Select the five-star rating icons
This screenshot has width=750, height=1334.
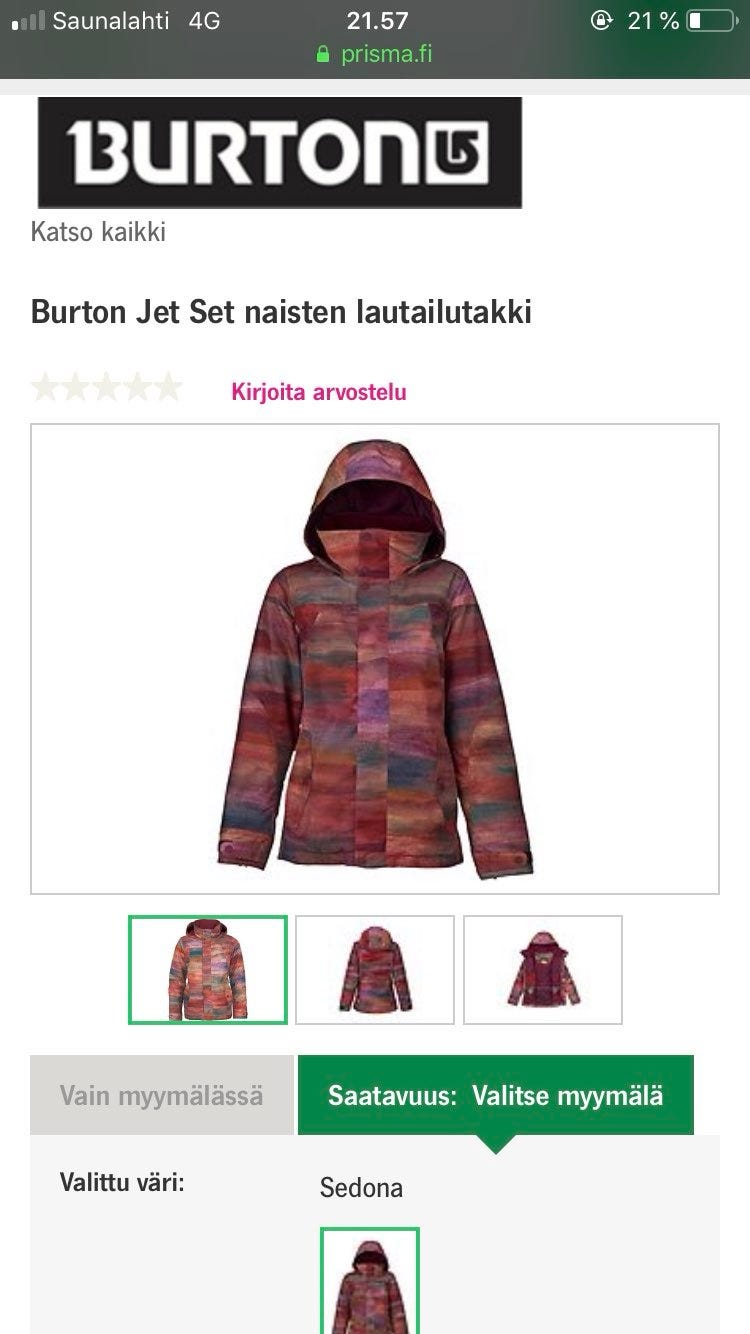(x=107, y=388)
